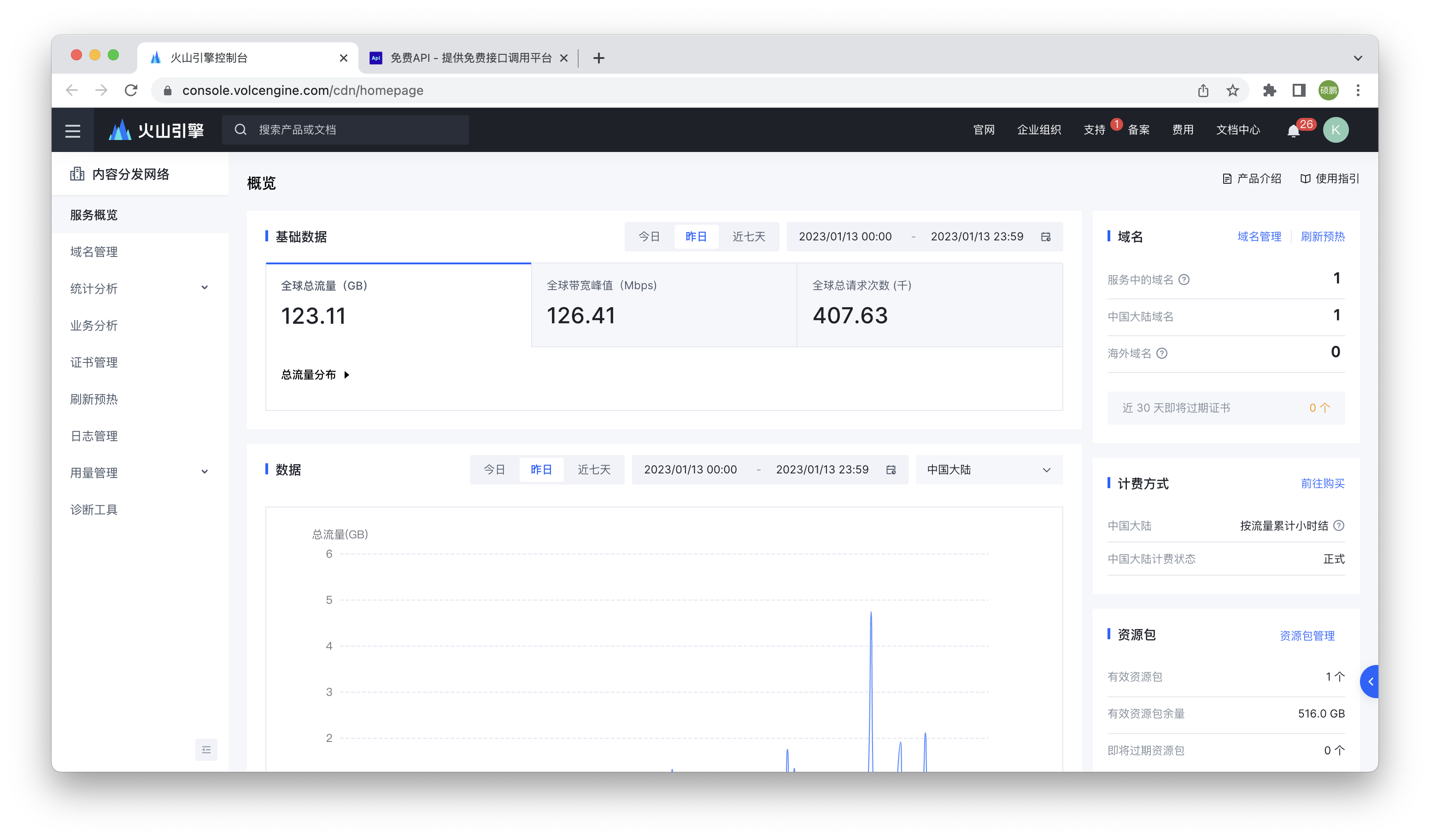Open 官网 in top navigation
This screenshot has width=1430, height=840.
(x=984, y=130)
